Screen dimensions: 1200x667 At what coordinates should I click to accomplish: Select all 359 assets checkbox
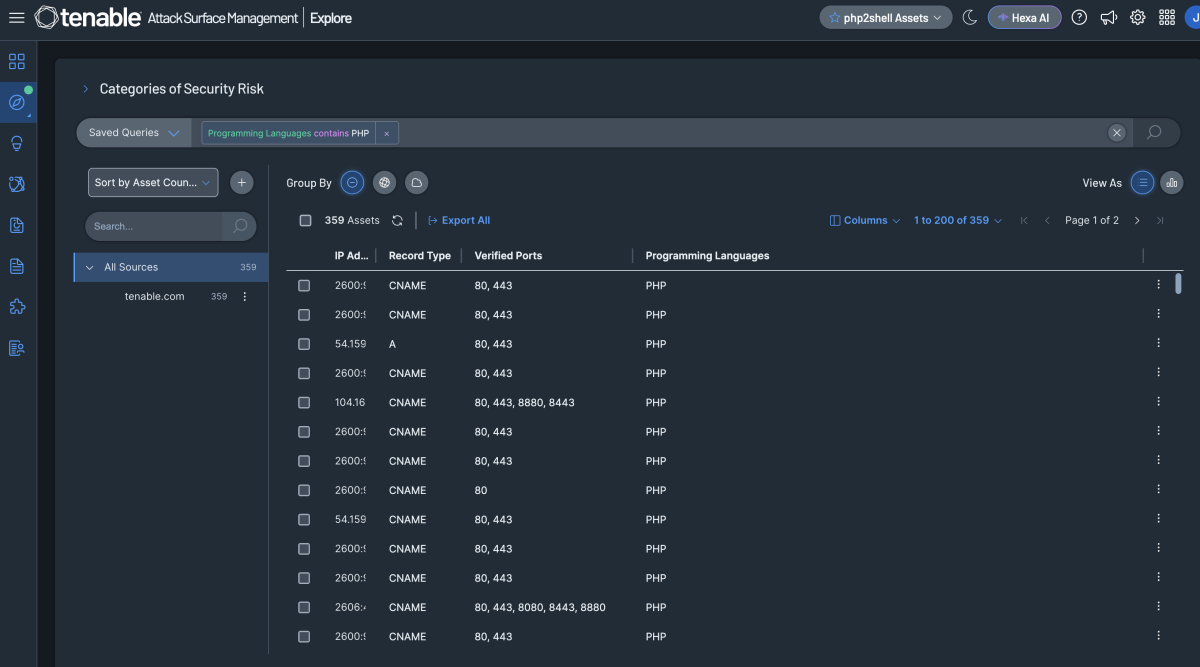306,221
